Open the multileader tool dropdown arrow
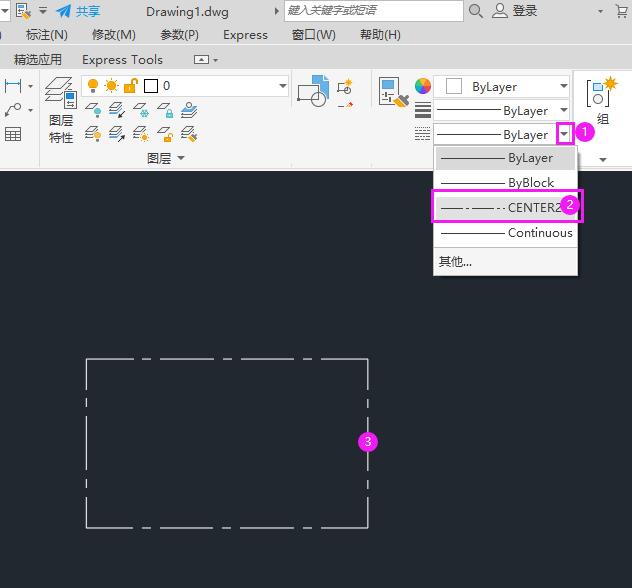 coord(30,110)
